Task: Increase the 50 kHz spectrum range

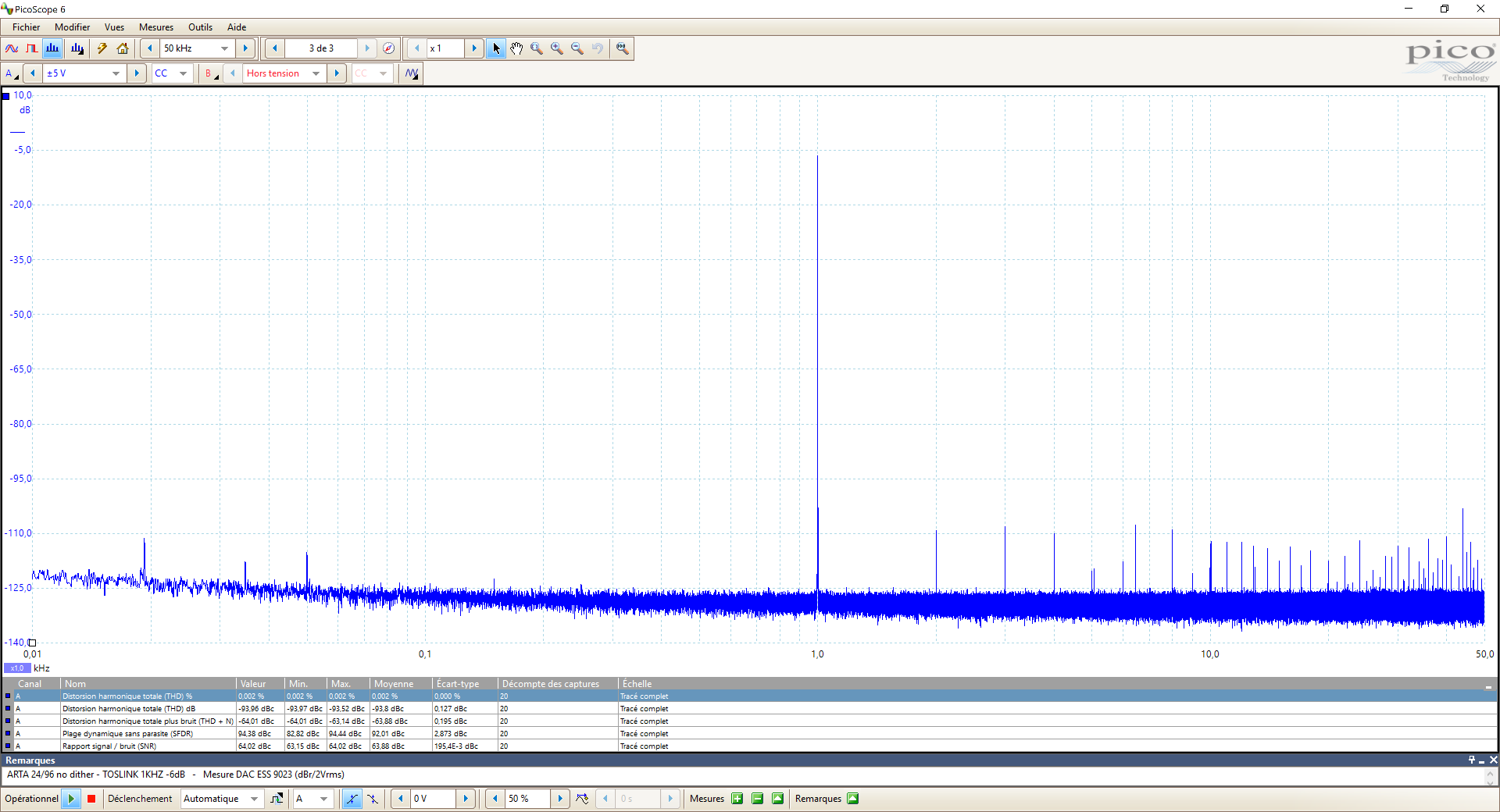Action: [x=245, y=48]
